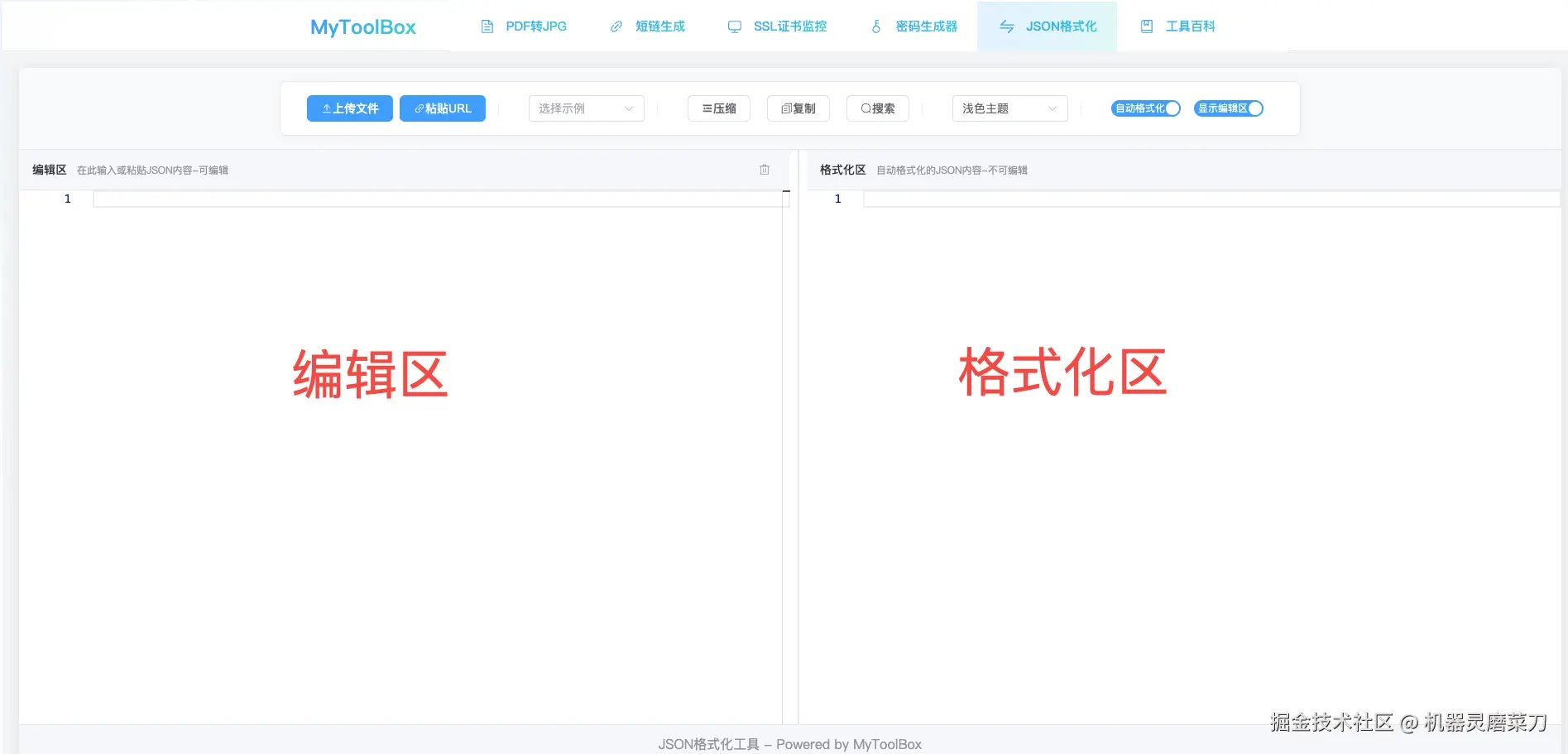
Task: Click the 压缩 compress button
Action: tap(719, 108)
